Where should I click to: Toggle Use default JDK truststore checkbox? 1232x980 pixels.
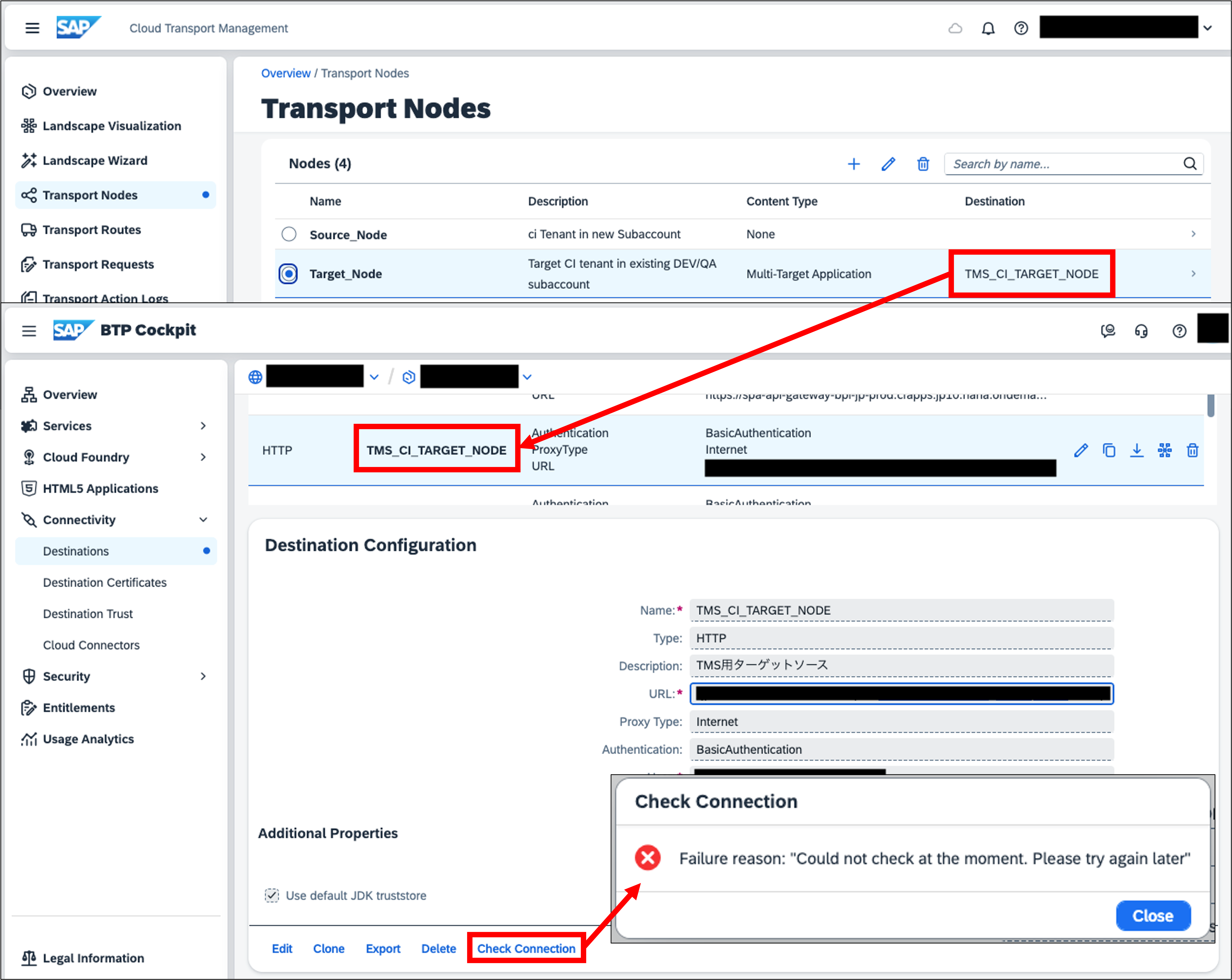coord(272,895)
